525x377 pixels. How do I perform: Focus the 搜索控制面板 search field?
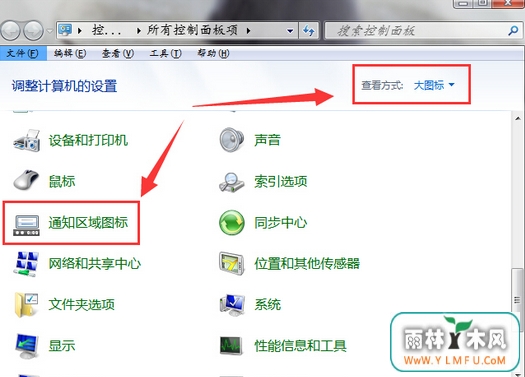click(423, 31)
